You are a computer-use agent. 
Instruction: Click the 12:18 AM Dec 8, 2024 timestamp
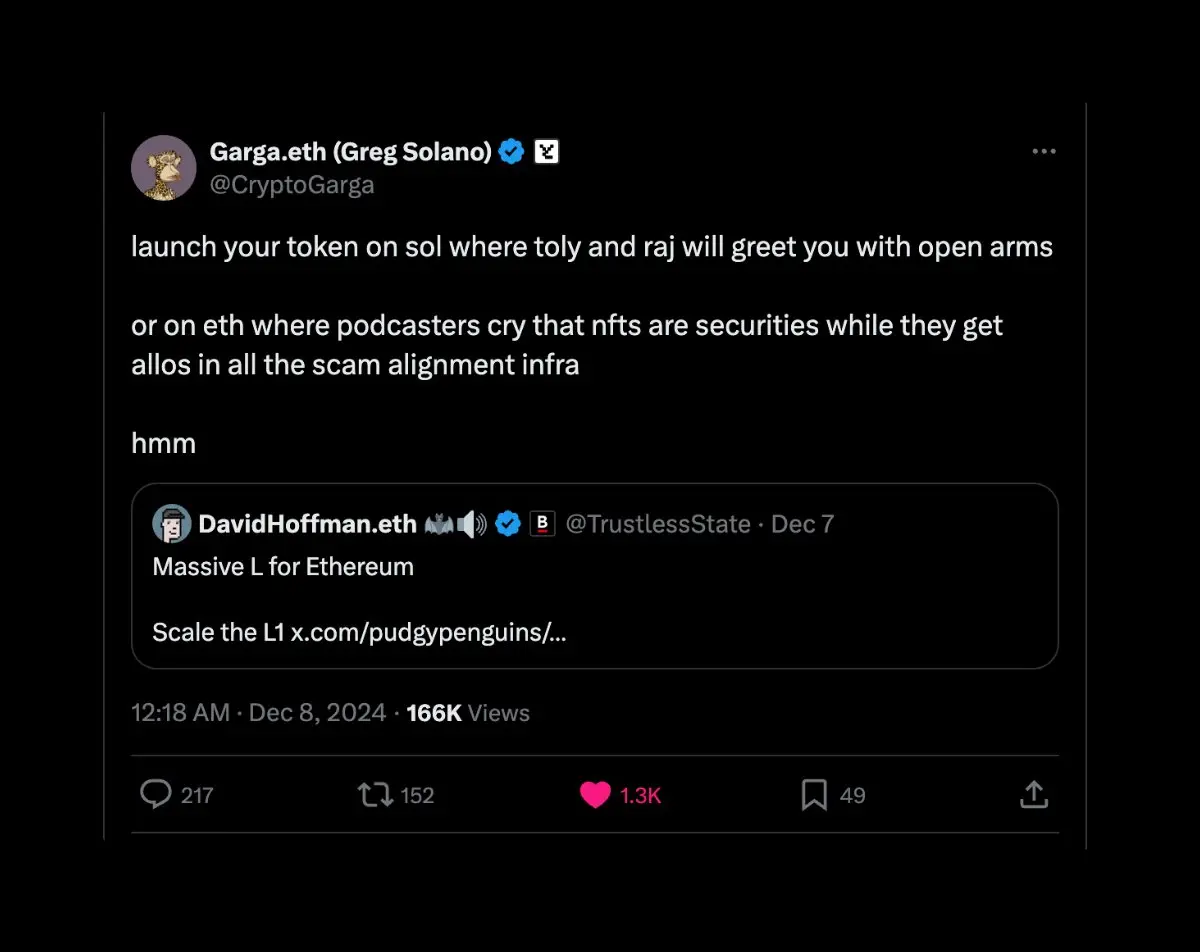click(x=258, y=713)
